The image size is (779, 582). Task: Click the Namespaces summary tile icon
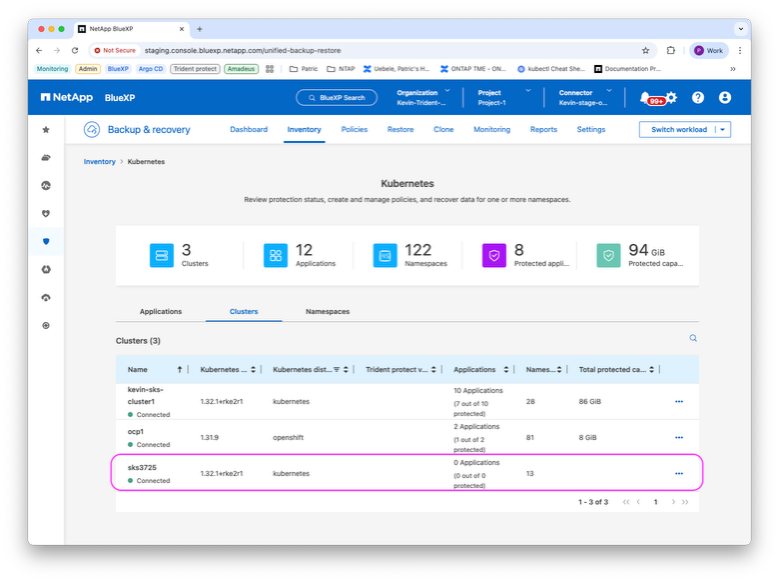click(385, 255)
